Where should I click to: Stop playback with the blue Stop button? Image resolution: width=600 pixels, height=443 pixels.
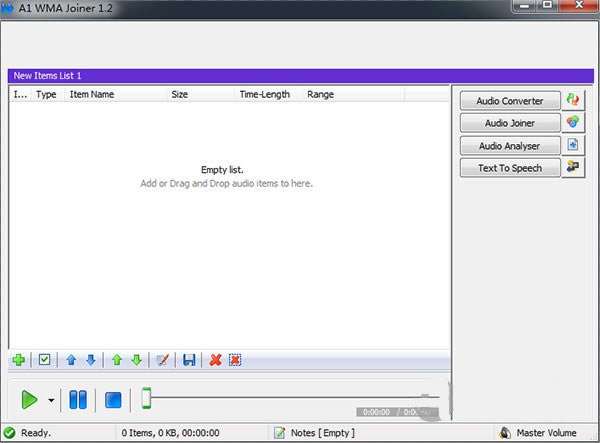[x=113, y=400]
